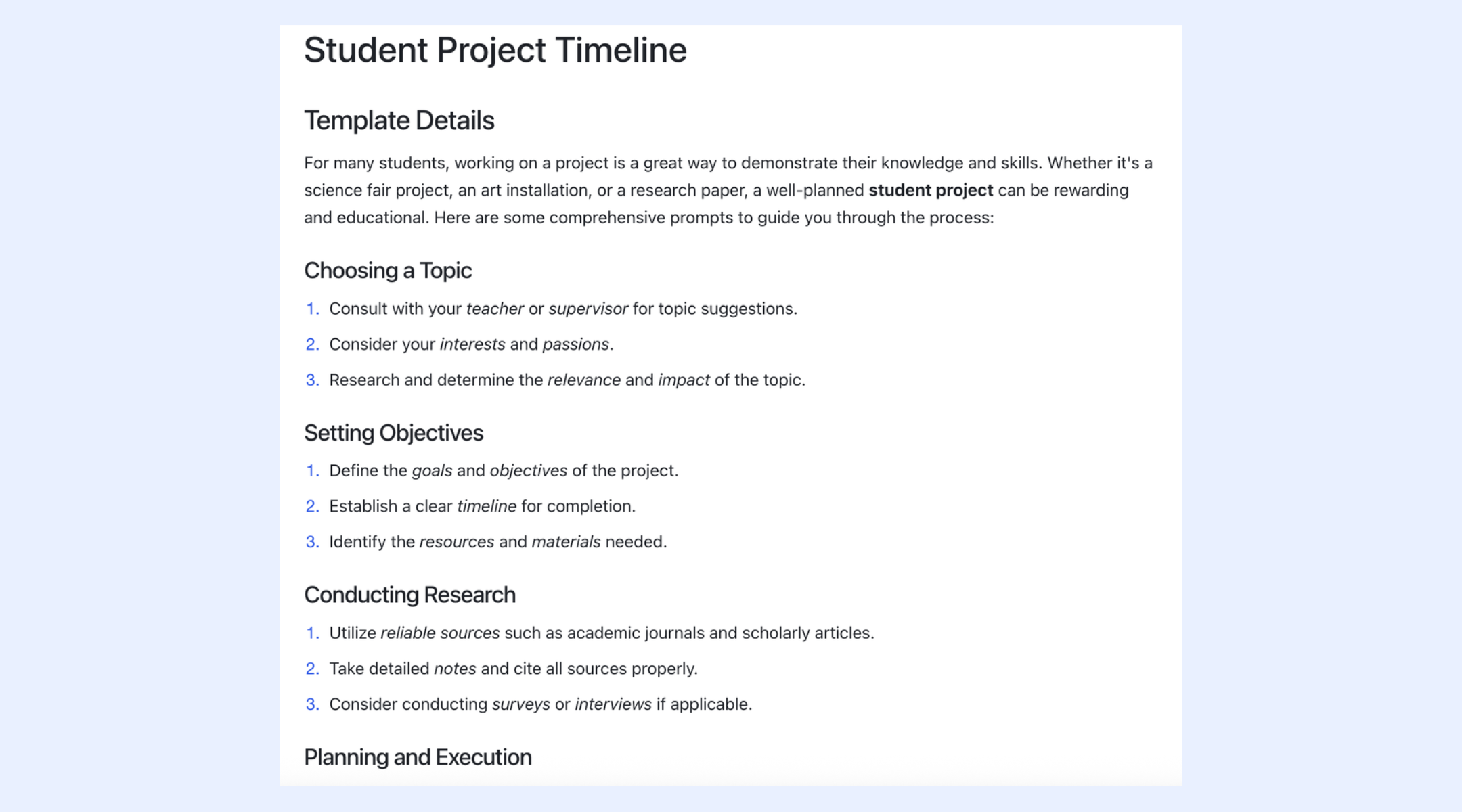Click the italic word 'interviews'
The height and width of the screenshot is (812, 1462).
tap(613, 704)
